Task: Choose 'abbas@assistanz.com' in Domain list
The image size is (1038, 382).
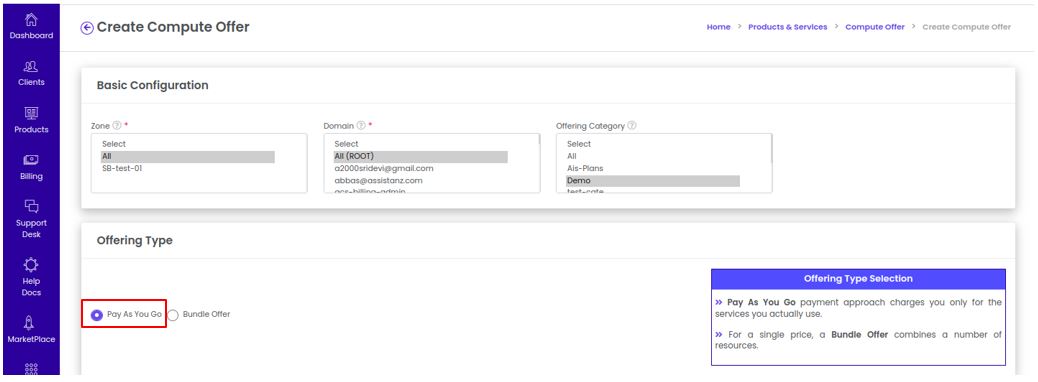Action: coord(420,180)
